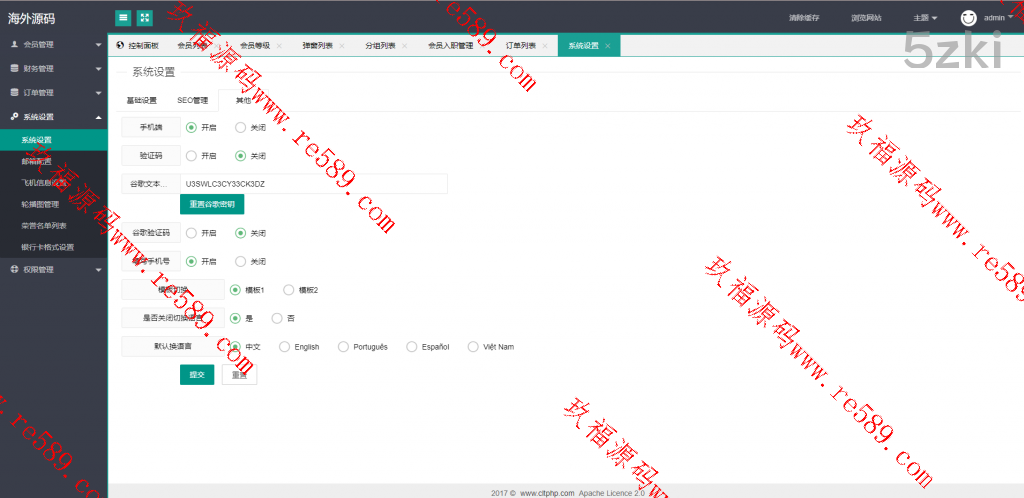The image size is (1024, 498).
Task: Switch to the 订单列表 tab
Action: pyautogui.click(x=520, y=46)
